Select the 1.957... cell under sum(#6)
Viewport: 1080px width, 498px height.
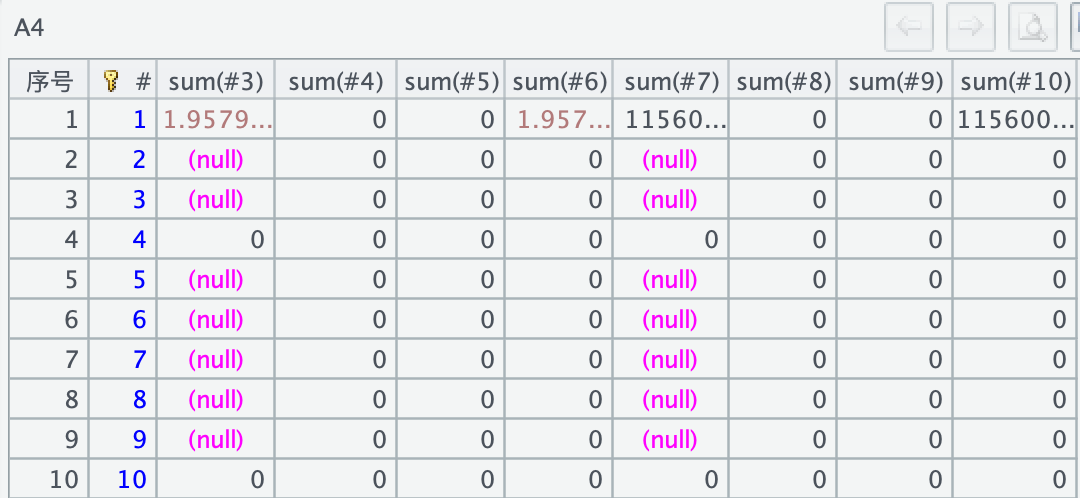coord(564,120)
